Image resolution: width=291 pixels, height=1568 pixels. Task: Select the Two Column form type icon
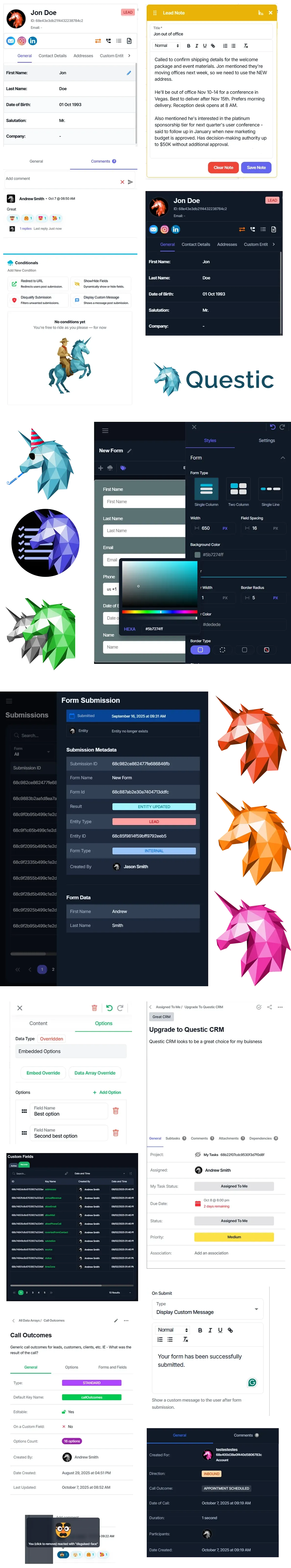238,489
